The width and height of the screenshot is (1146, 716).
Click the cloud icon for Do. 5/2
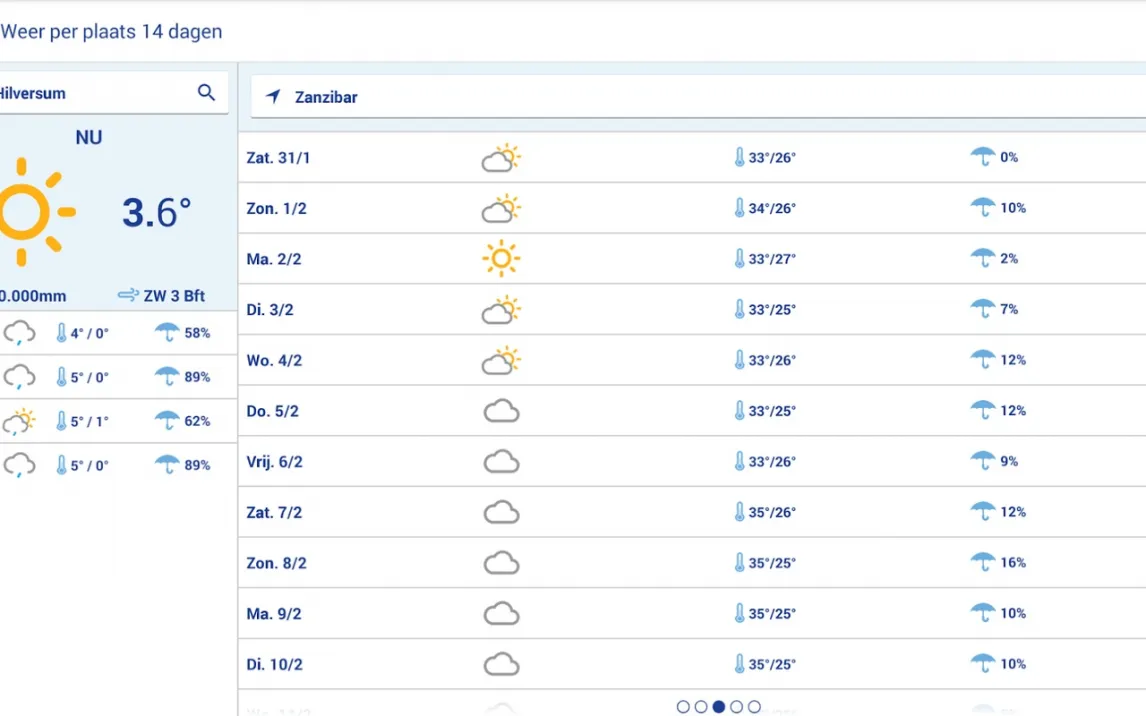(501, 411)
